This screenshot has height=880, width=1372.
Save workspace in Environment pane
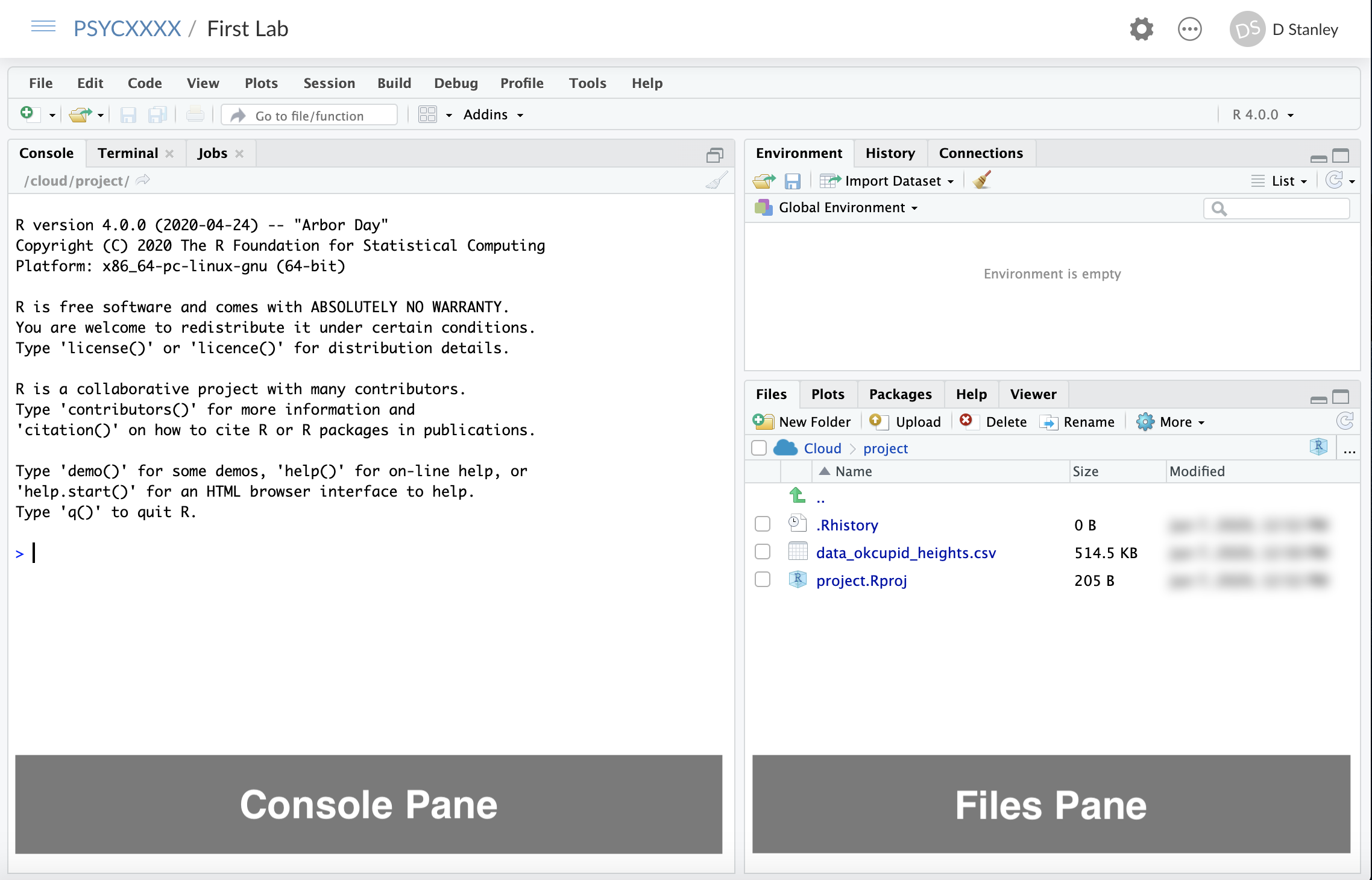[x=792, y=181]
